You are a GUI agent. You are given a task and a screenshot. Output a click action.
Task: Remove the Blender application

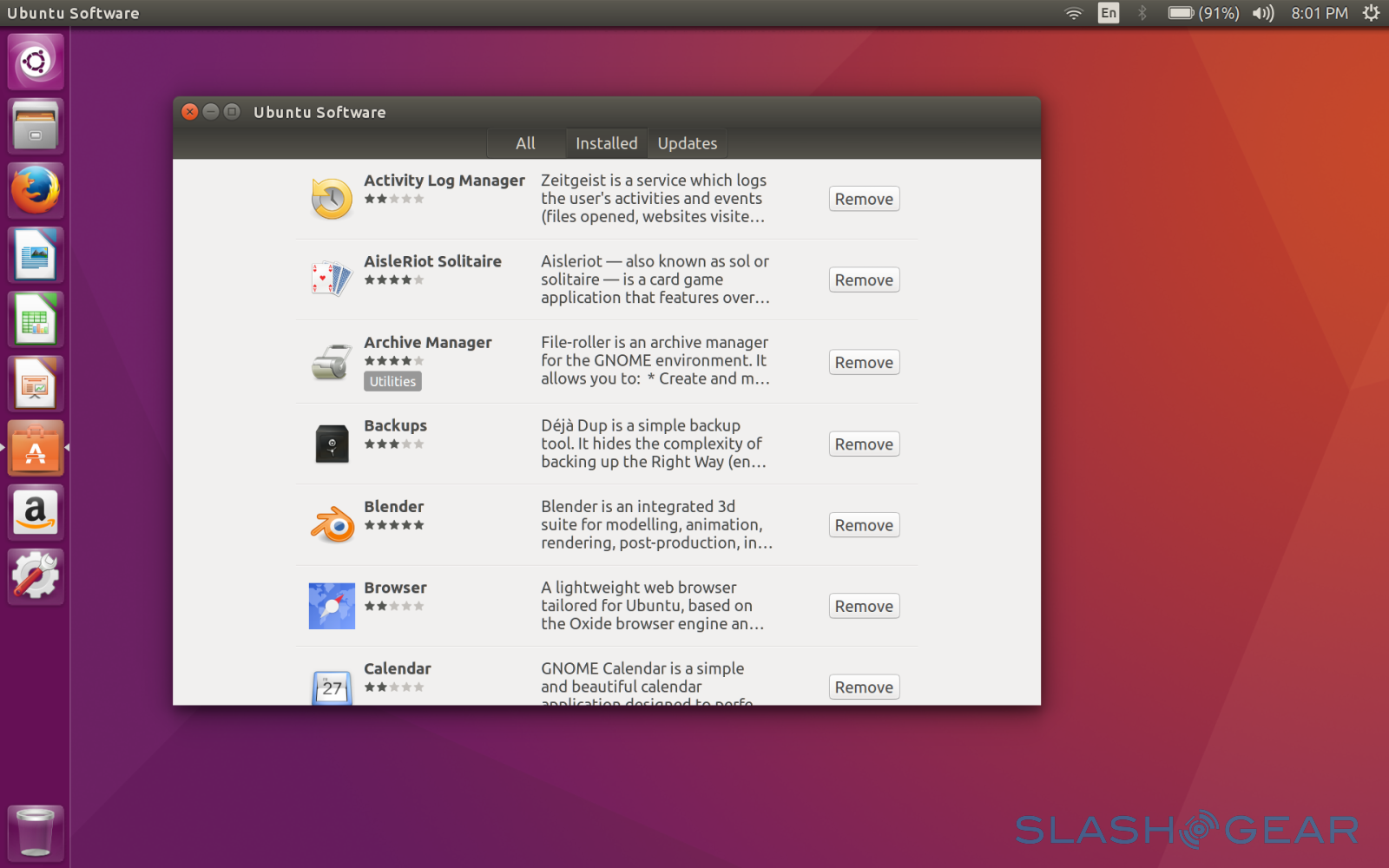(x=864, y=525)
